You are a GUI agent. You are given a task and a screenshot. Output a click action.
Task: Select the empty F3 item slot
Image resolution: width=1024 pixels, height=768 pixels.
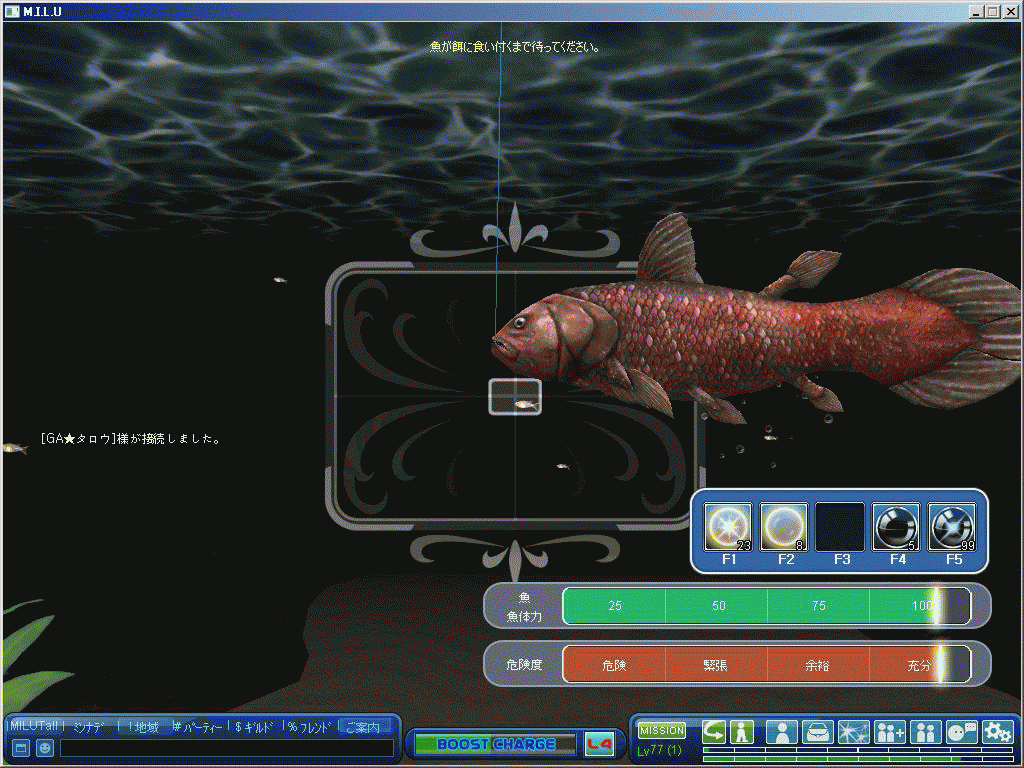[x=841, y=527]
